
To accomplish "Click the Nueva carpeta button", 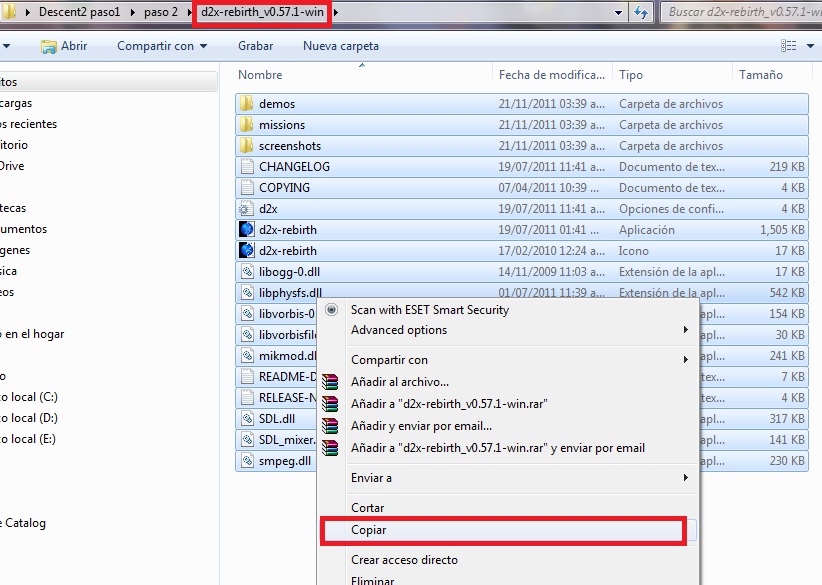I will (341, 46).
